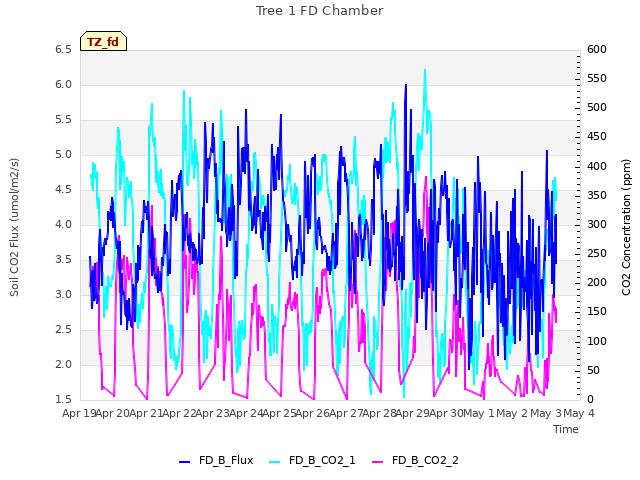Image resolution: width=640 pixels, height=480 pixels.
Task: Click the magenta FD_B_CO2_2 legend swatch
Action: point(378,462)
